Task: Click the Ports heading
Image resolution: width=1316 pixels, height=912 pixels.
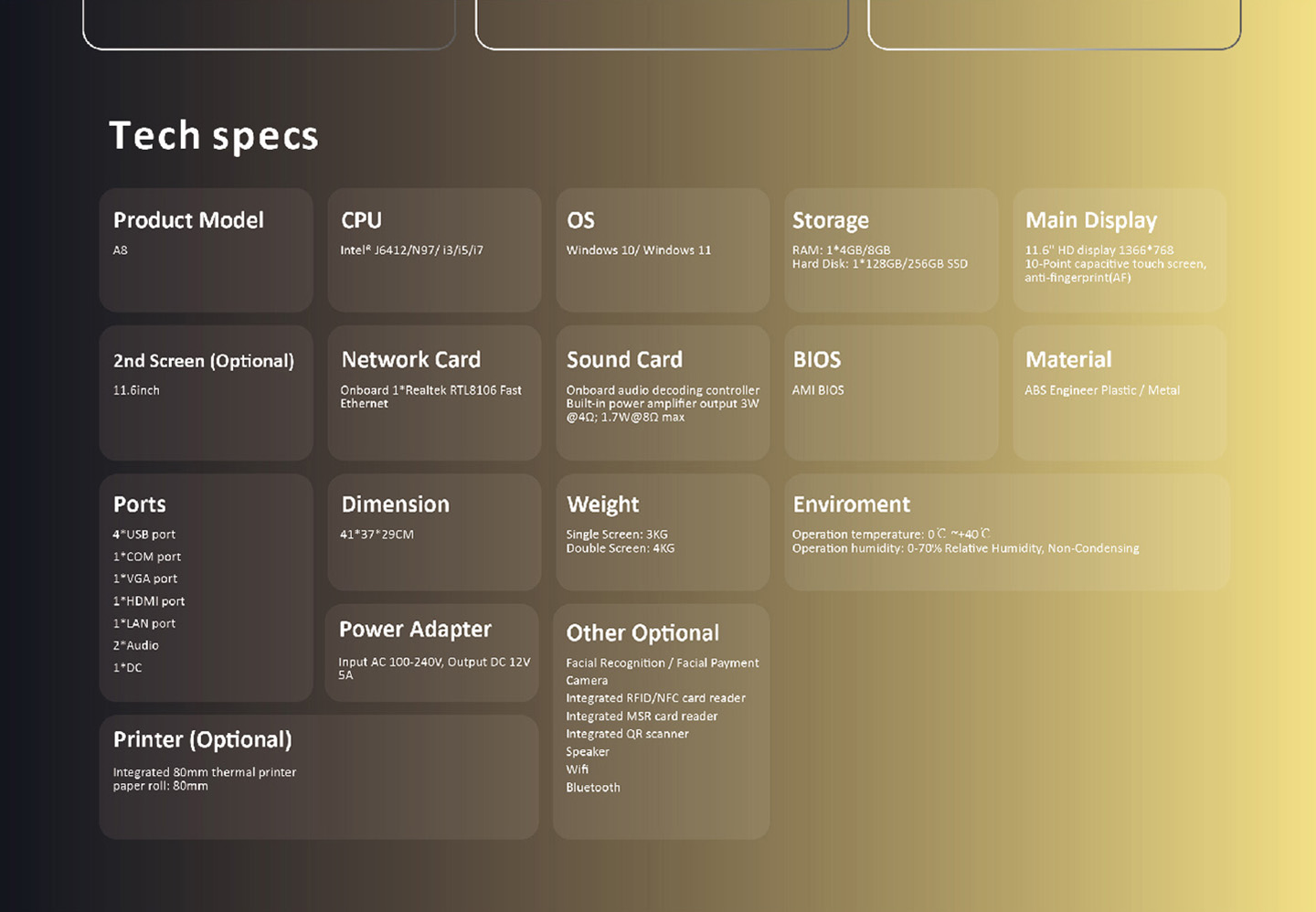Action: [x=140, y=504]
